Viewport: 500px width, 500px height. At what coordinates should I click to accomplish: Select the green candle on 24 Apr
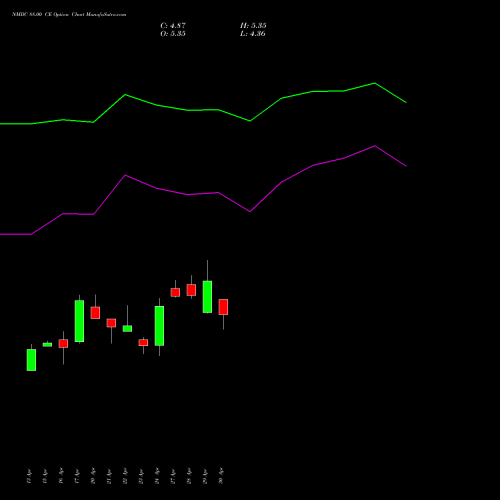(x=159, y=326)
